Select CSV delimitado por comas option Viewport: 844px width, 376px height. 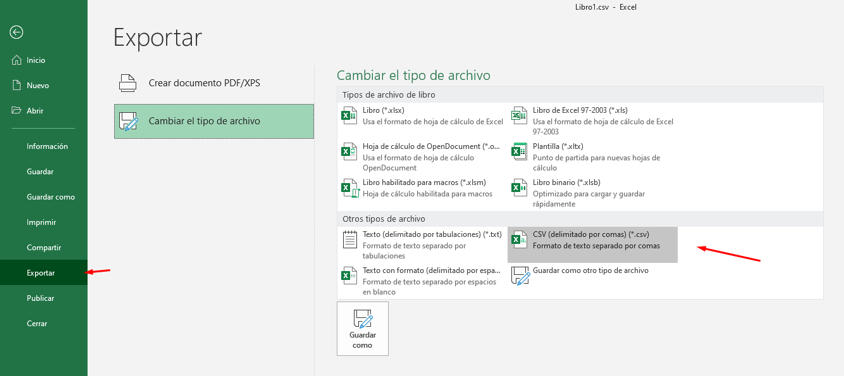593,245
